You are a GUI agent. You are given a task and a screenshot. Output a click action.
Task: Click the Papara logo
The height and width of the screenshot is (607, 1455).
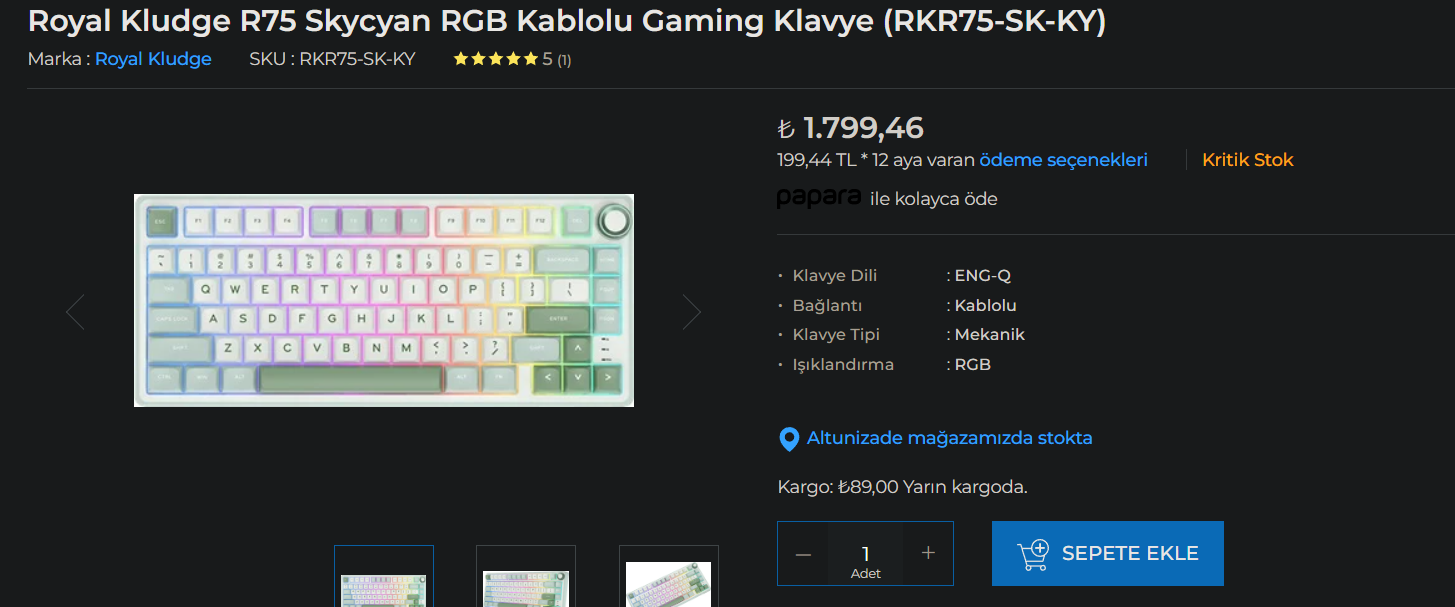[819, 198]
